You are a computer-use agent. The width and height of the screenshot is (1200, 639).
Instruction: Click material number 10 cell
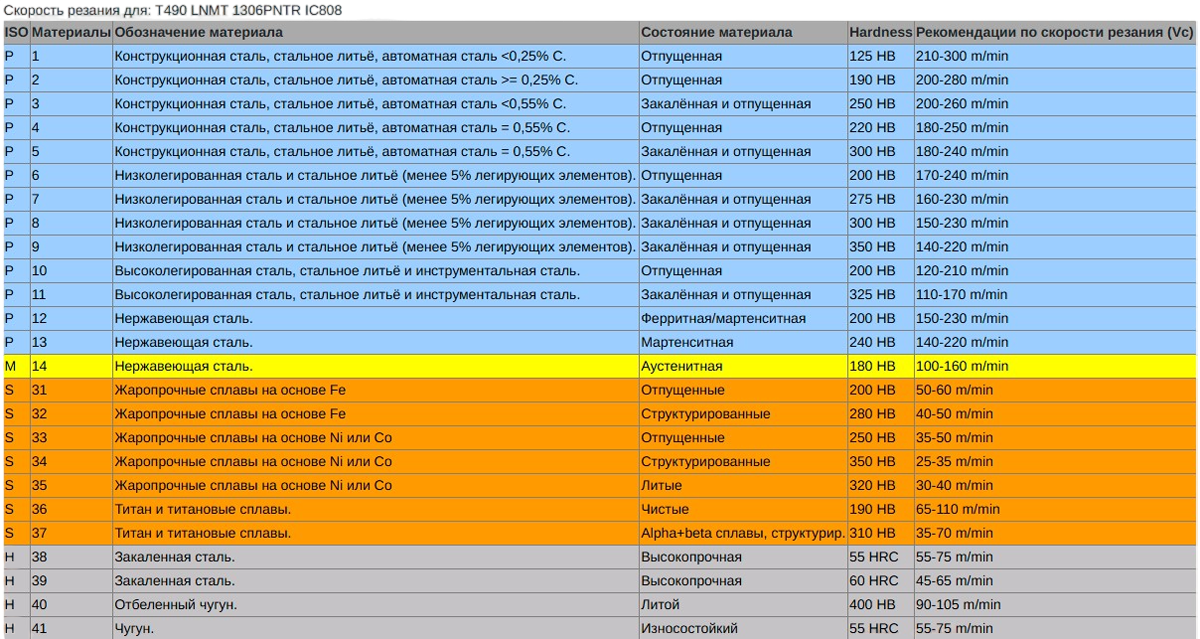(71, 271)
